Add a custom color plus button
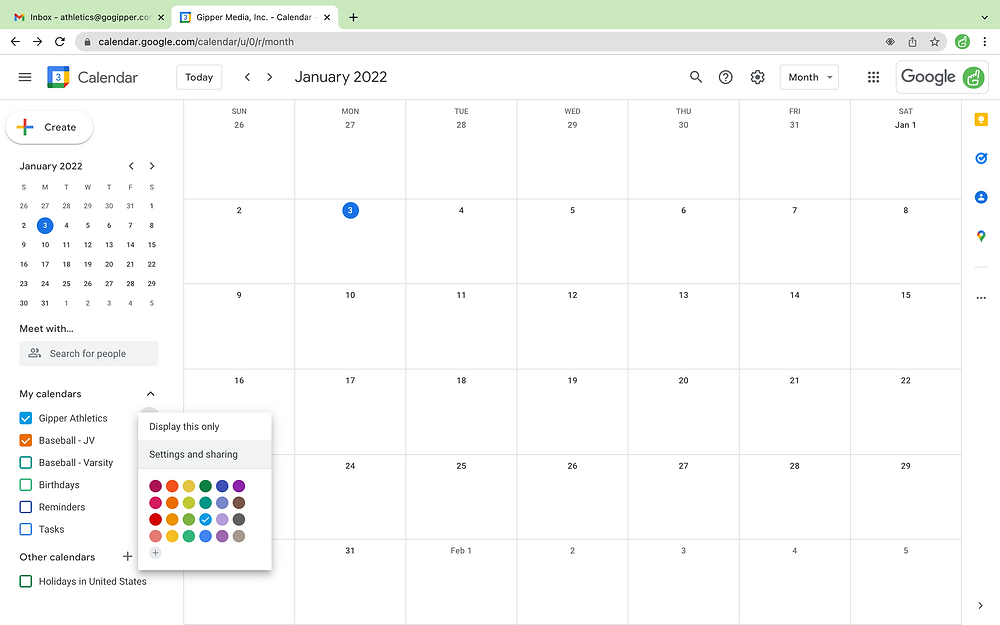Viewport: 1000px width, 625px height. pyautogui.click(x=155, y=553)
